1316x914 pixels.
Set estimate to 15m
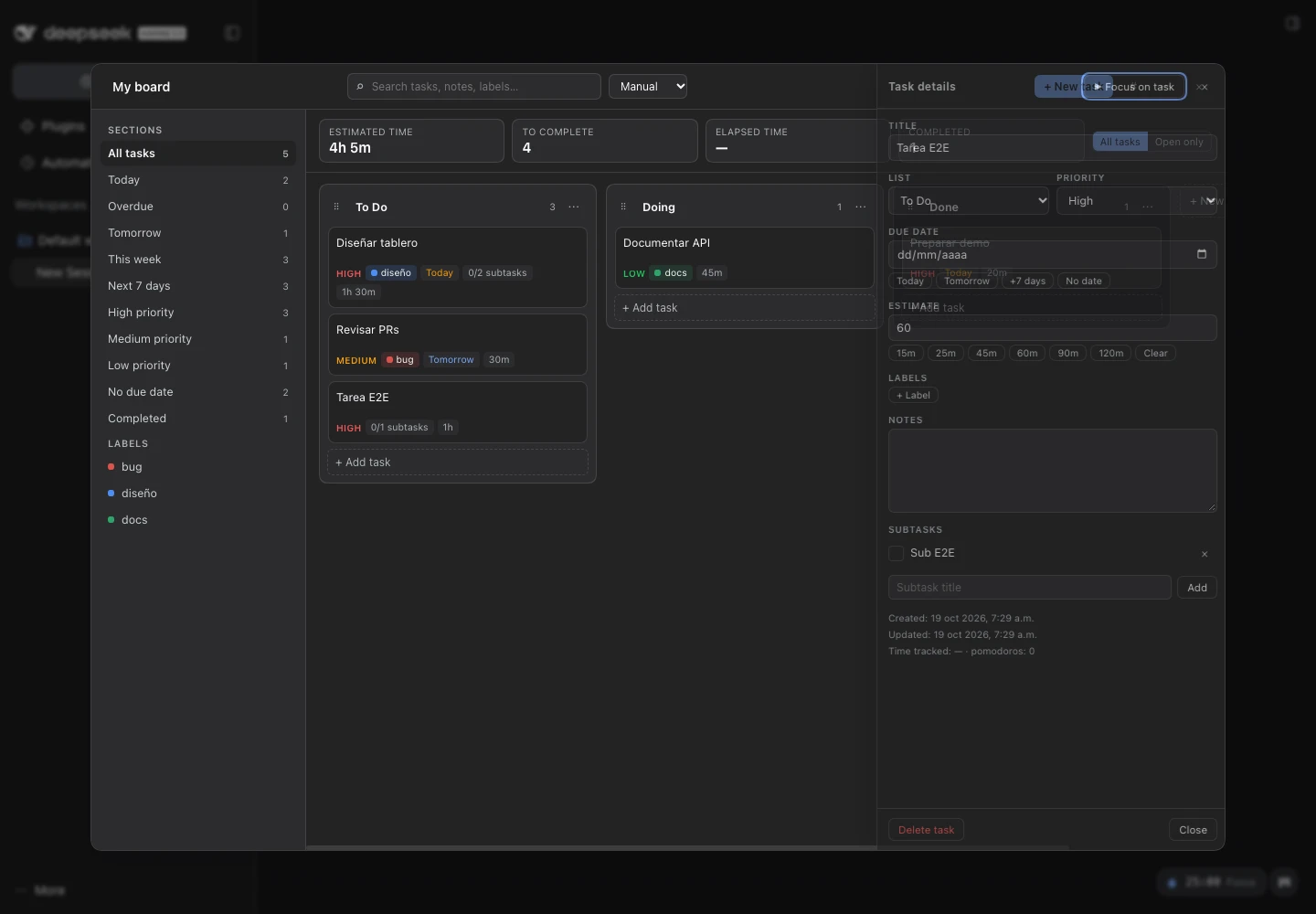[x=906, y=353]
